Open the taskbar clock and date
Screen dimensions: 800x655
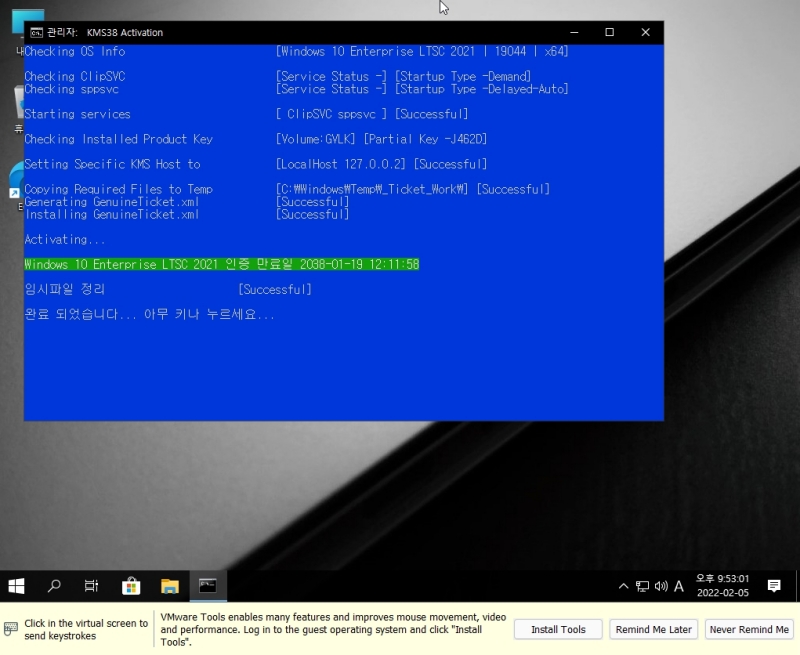point(722,586)
